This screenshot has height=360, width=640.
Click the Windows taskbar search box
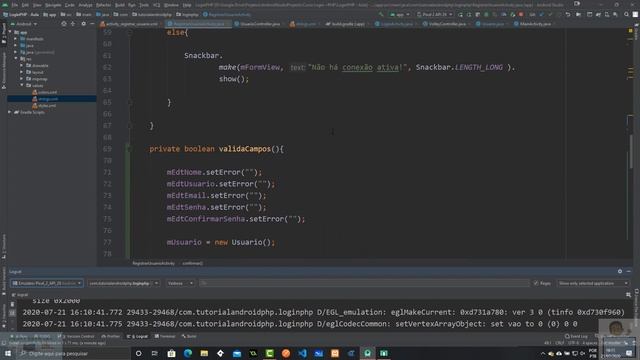73,353
